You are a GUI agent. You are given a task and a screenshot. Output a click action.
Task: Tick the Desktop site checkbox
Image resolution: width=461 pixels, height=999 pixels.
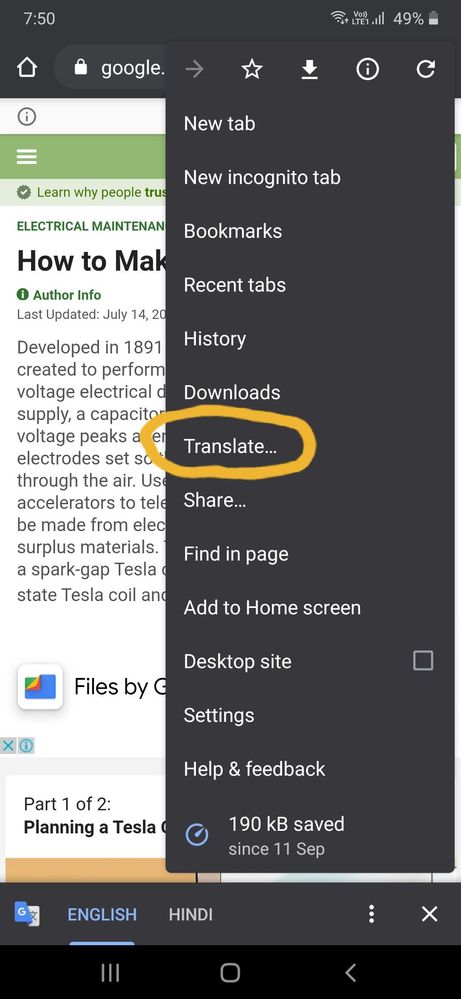[423, 661]
